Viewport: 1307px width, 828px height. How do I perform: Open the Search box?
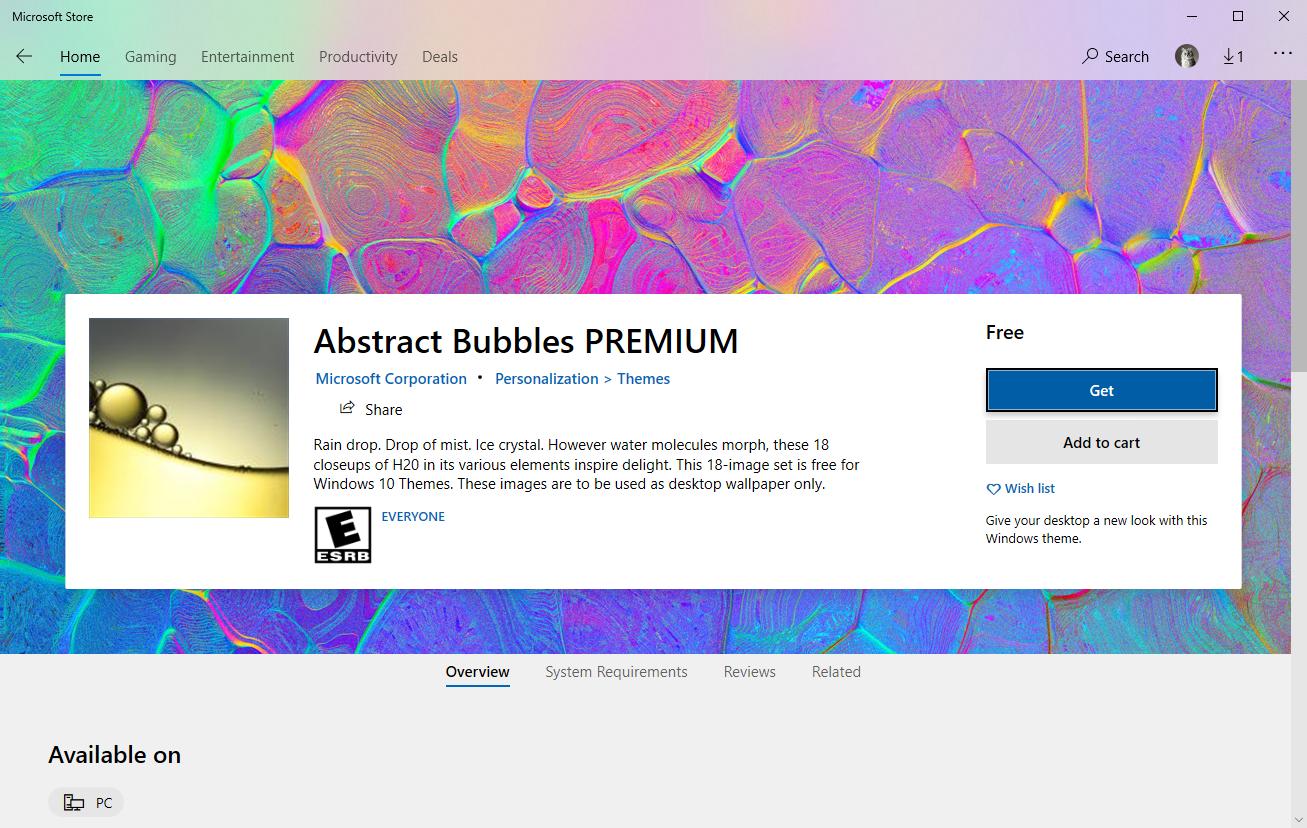1115,57
